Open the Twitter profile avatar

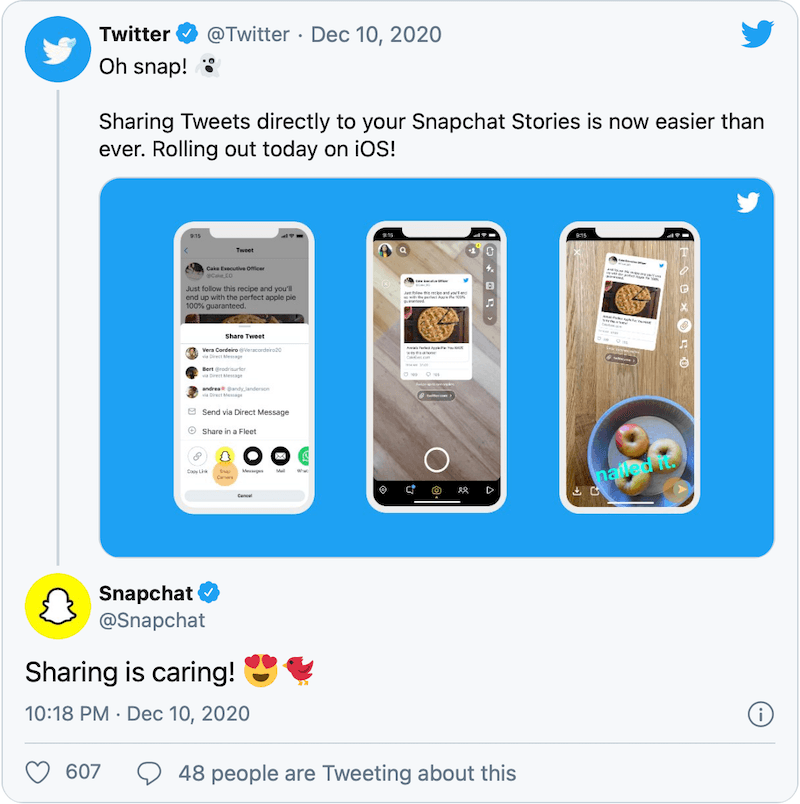coord(58,49)
